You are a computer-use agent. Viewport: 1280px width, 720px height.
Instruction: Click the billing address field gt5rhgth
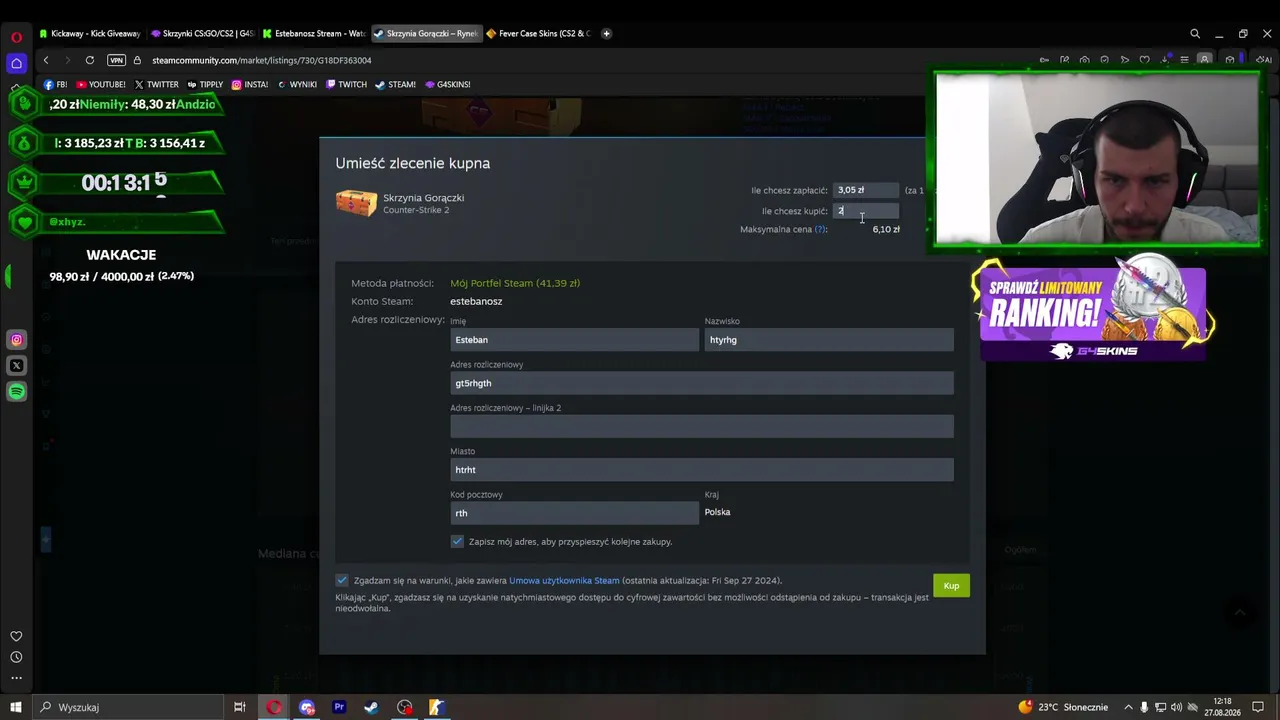(x=702, y=383)
